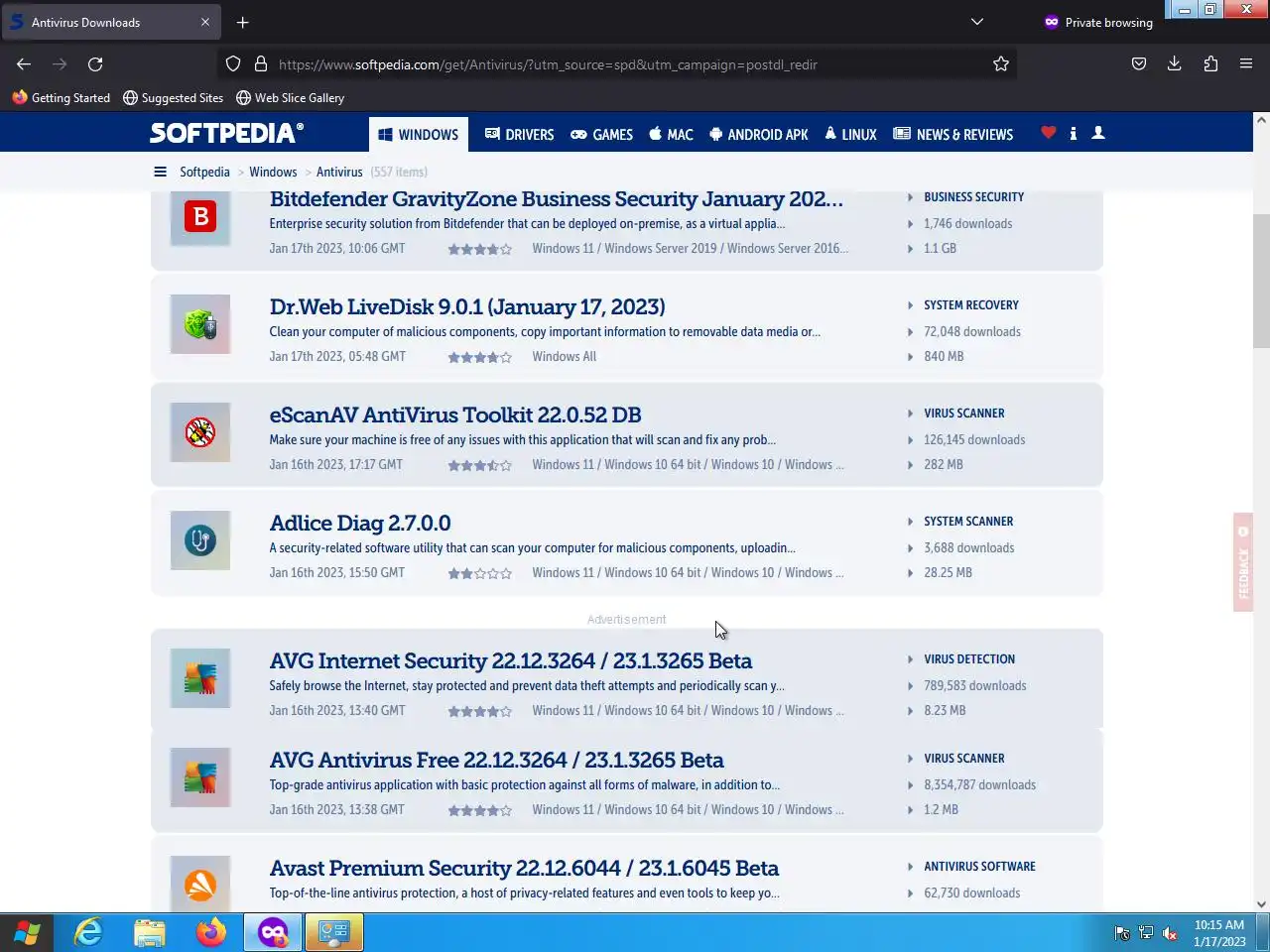Click the SYSTEM SCANNER category label
Image resolution: width=1270 pixels, height=952 pixels.
[968, 522]
